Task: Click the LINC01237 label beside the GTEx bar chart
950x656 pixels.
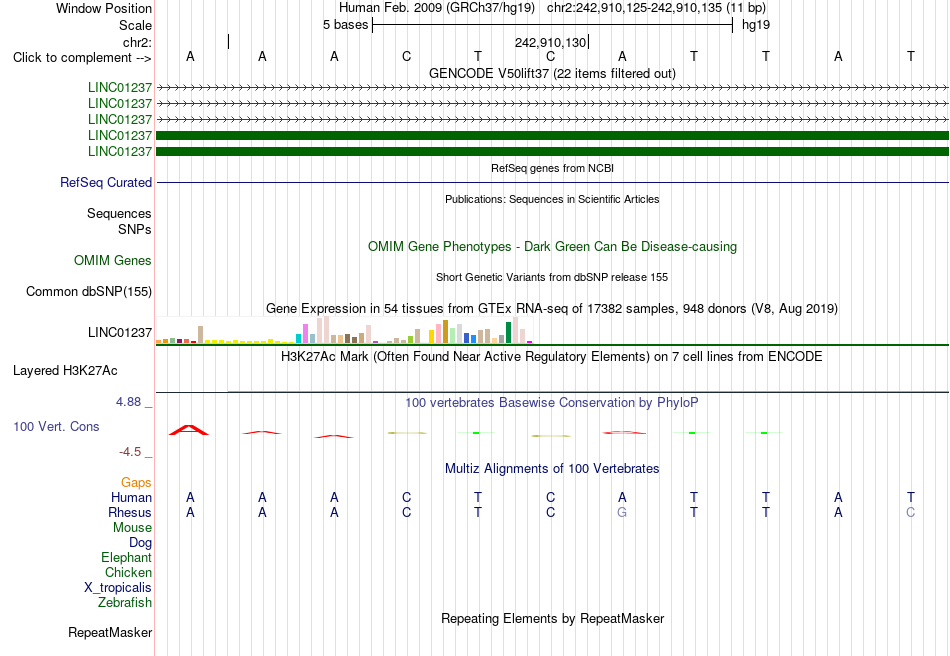Action: pos(120,333)
